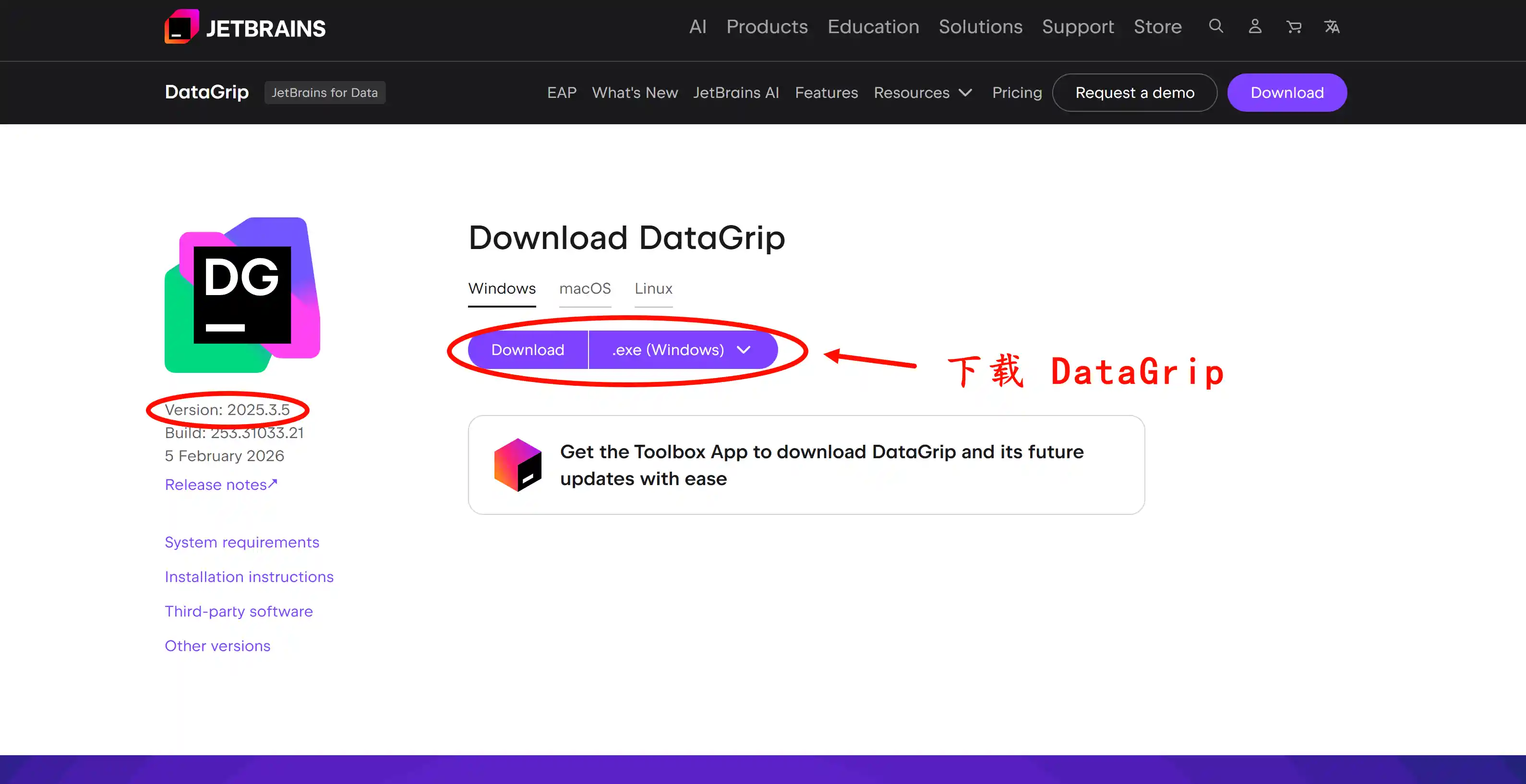Viewport: 1526px width, 784px height.
Task: Switch site language via the translation icon
Action: coord(1332,27)
